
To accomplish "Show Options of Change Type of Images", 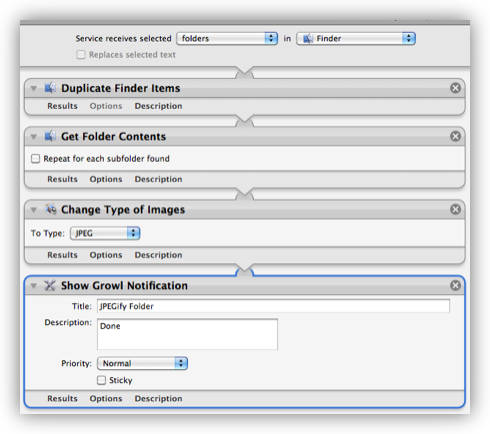I will pos(106,255).
